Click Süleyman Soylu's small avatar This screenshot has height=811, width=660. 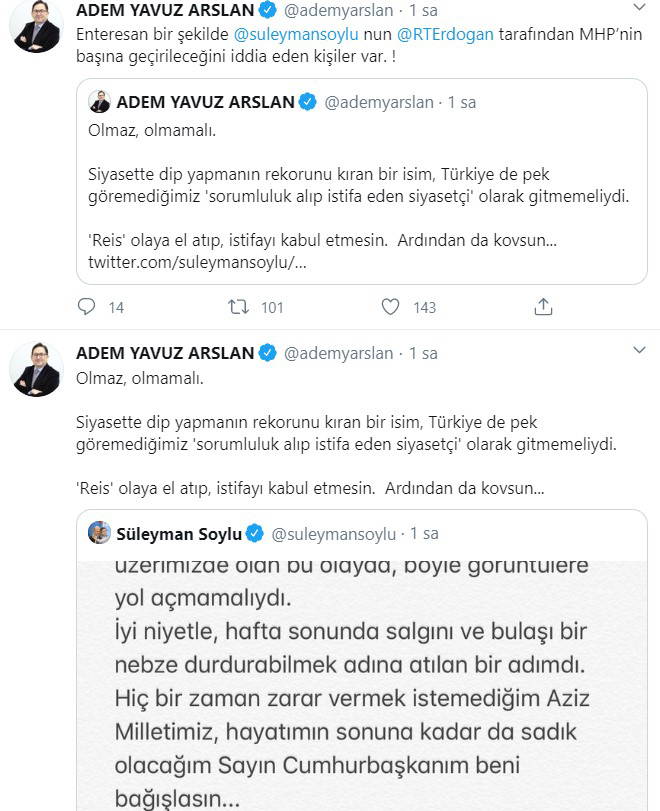(x=100, y=533)
